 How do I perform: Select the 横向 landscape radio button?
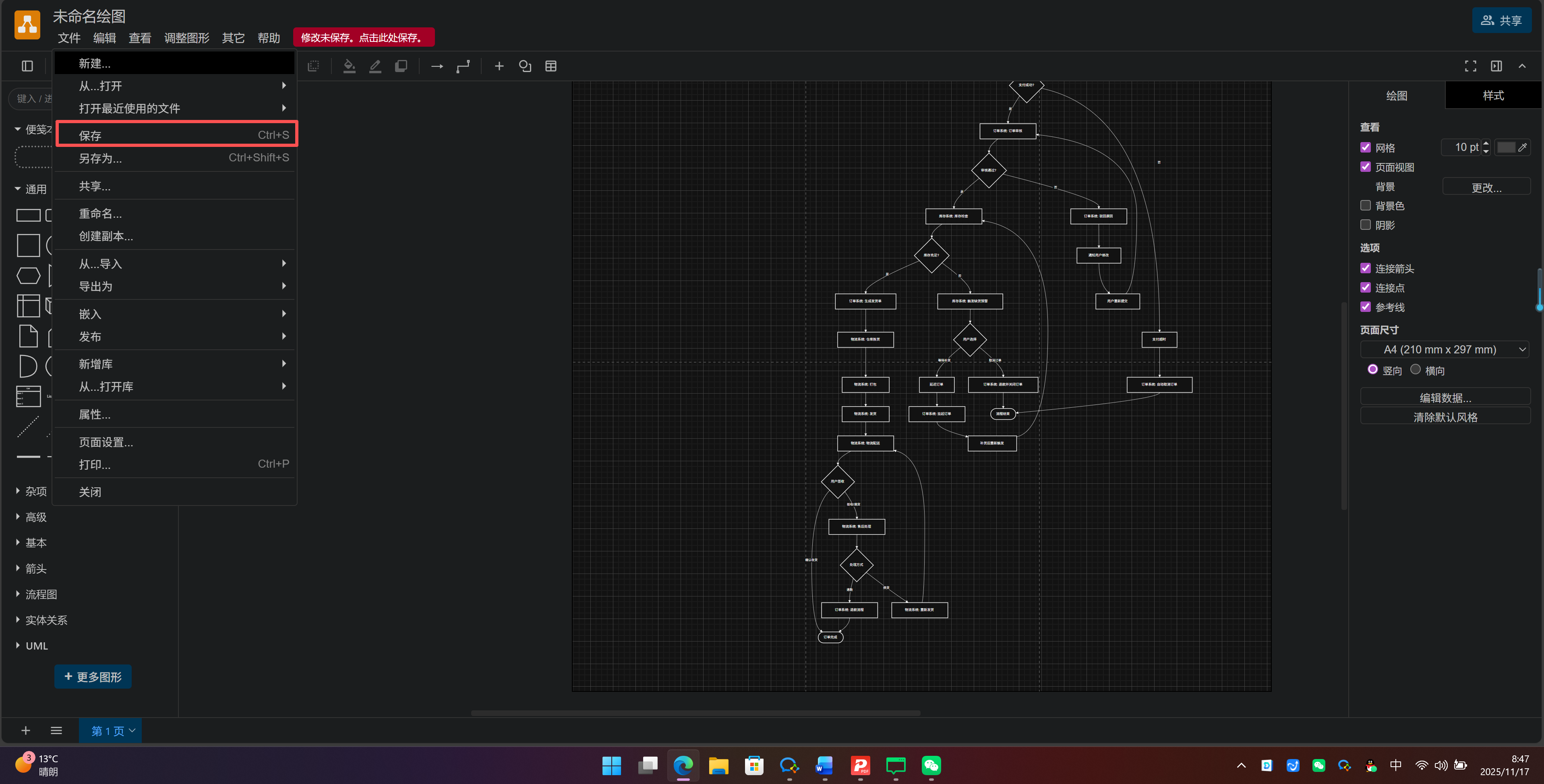coord(1416,369)
